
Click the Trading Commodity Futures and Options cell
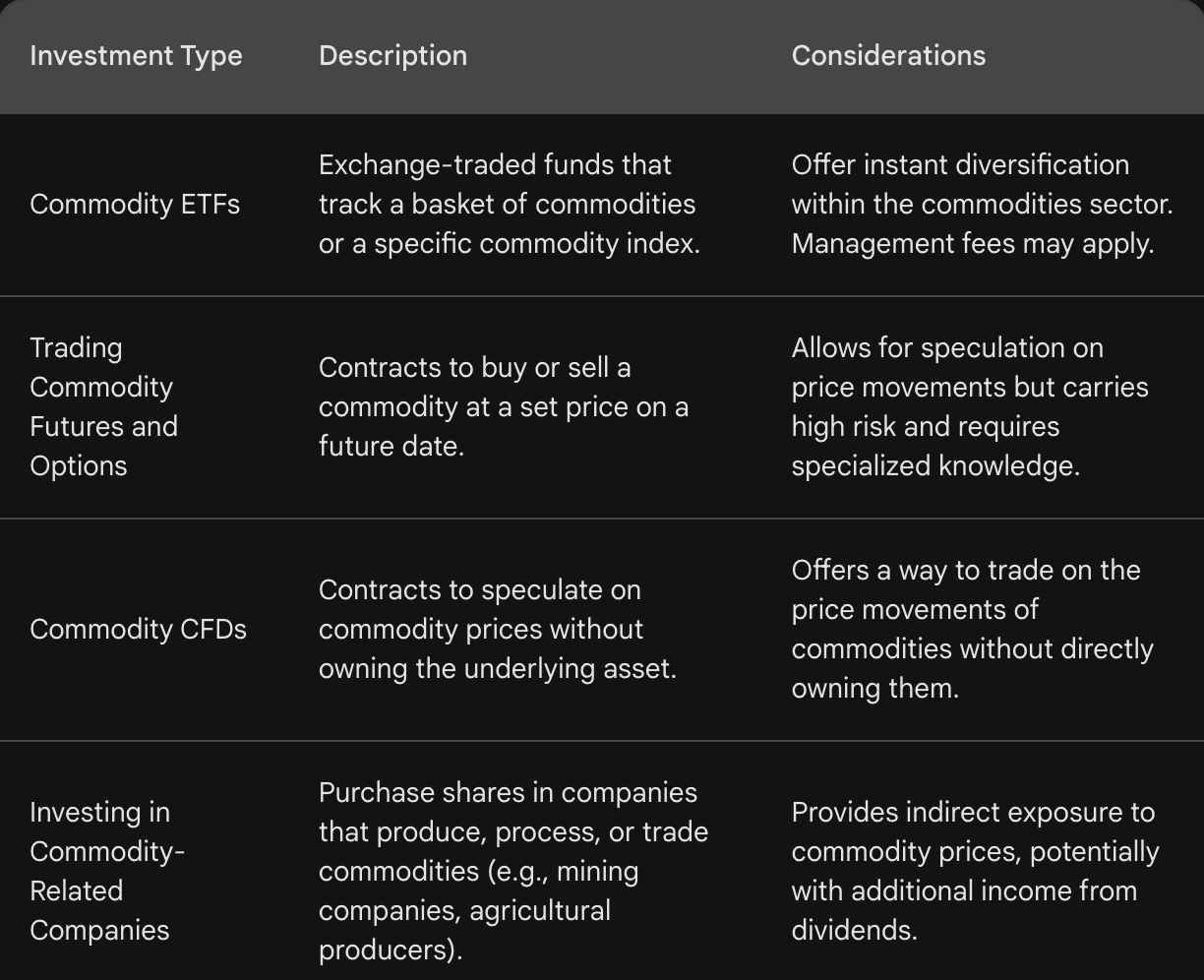[103, 406]
